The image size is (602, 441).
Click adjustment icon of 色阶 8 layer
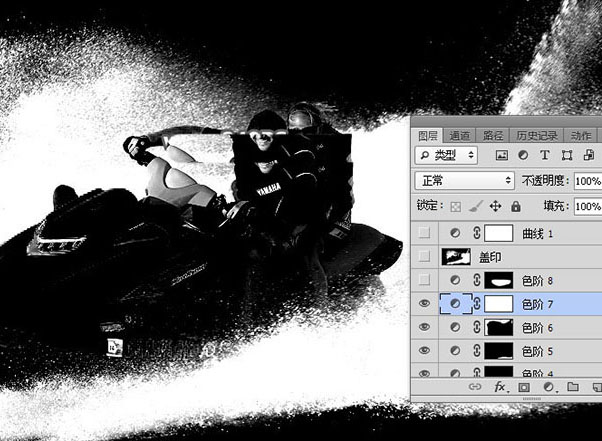(x=455, y=280)
